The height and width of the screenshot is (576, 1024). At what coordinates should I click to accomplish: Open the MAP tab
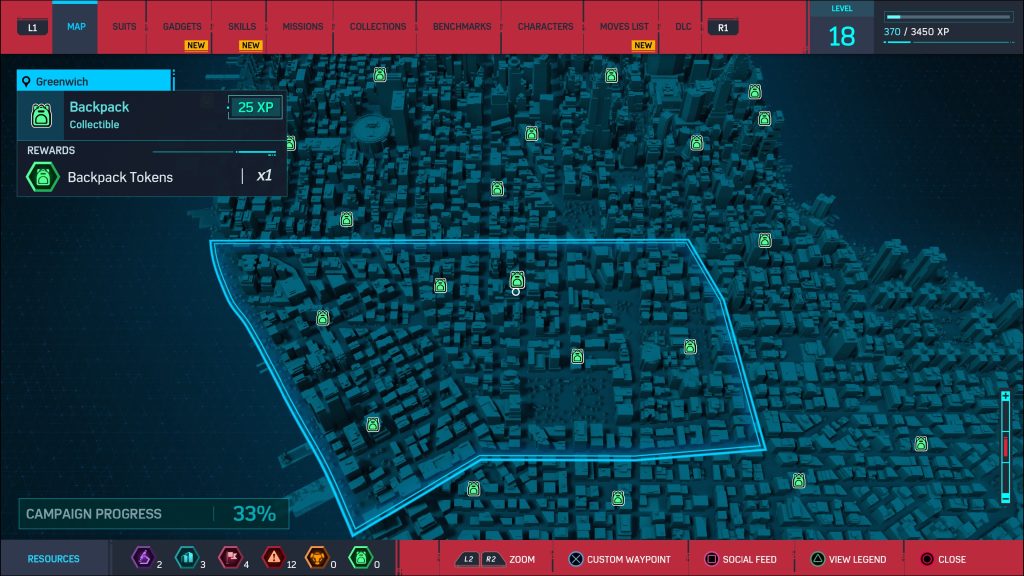click(x=76, y=27)
